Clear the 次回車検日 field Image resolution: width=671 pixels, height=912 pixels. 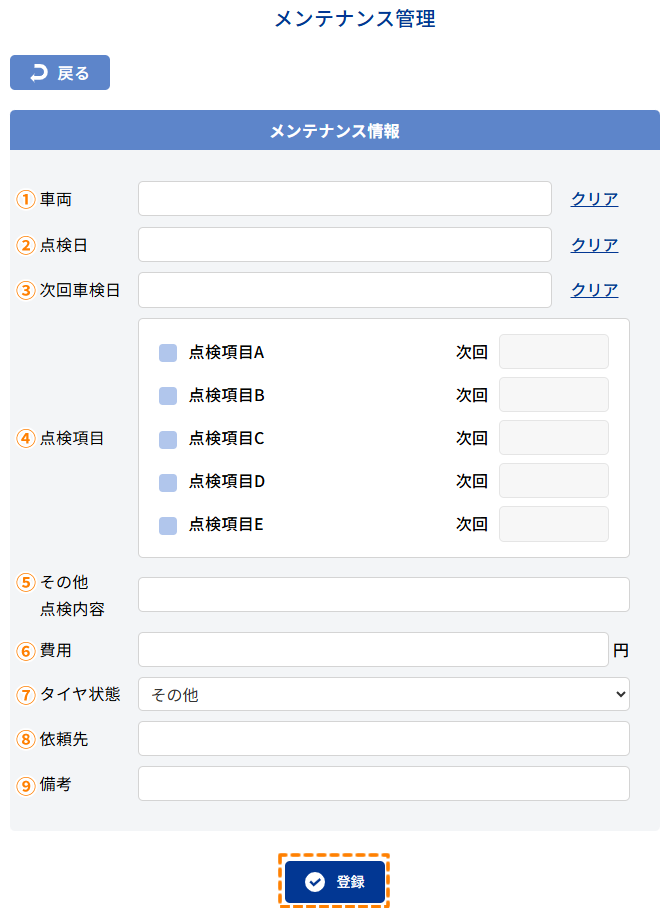pos(594,290)
